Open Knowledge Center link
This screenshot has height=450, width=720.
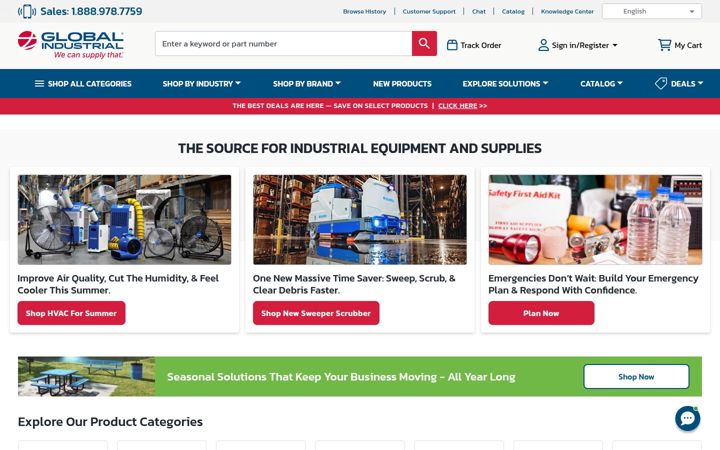coord(567,11)
